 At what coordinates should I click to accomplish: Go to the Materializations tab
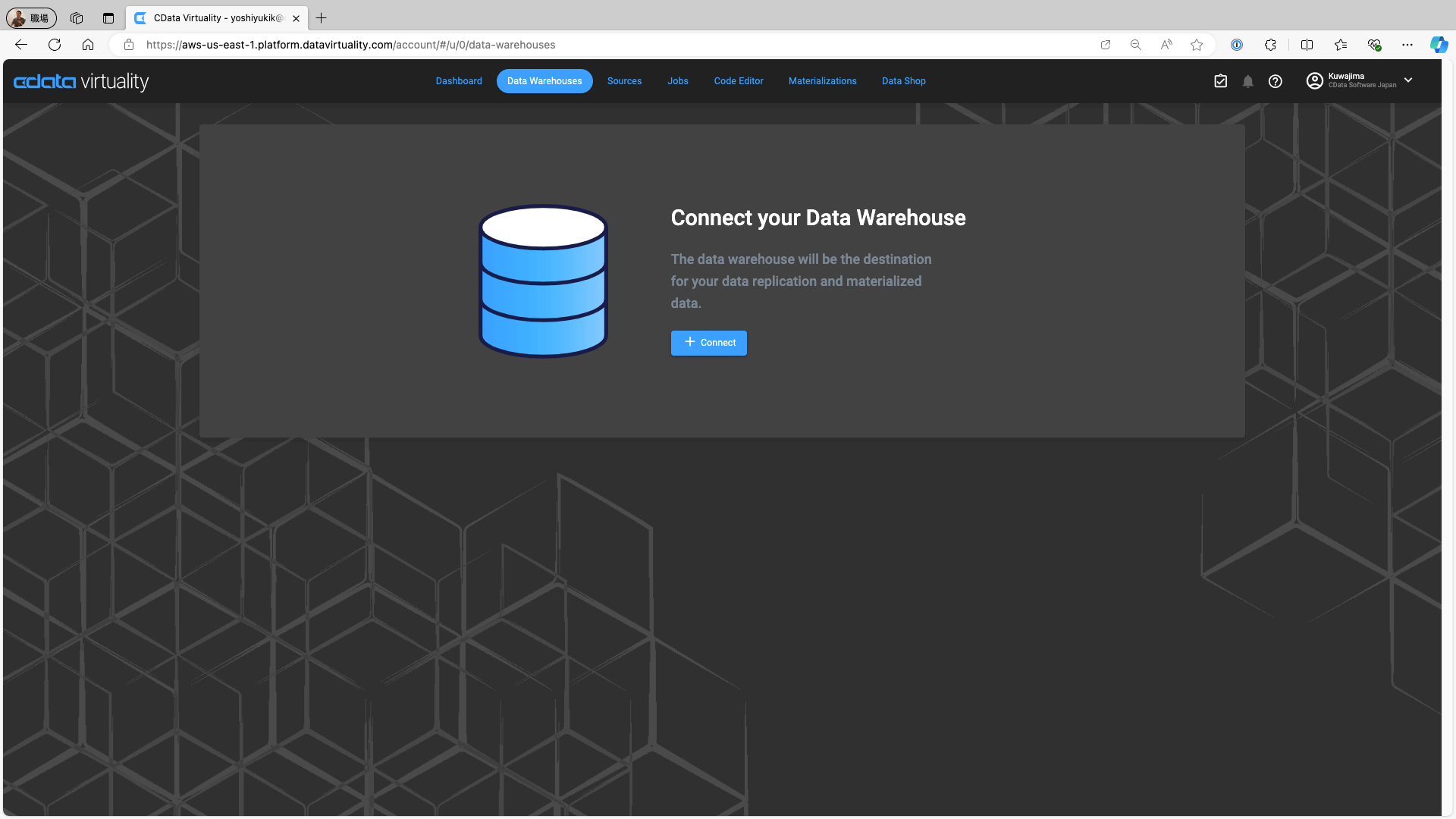(x=822, y=81)
